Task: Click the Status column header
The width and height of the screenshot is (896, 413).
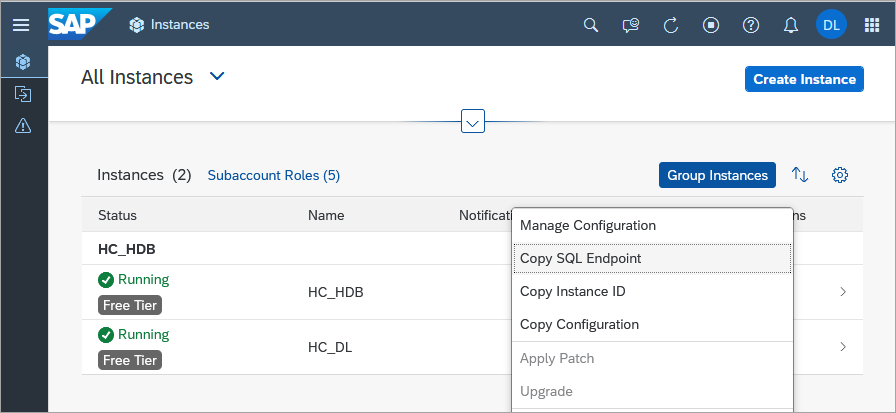Action: pos(117,215)
